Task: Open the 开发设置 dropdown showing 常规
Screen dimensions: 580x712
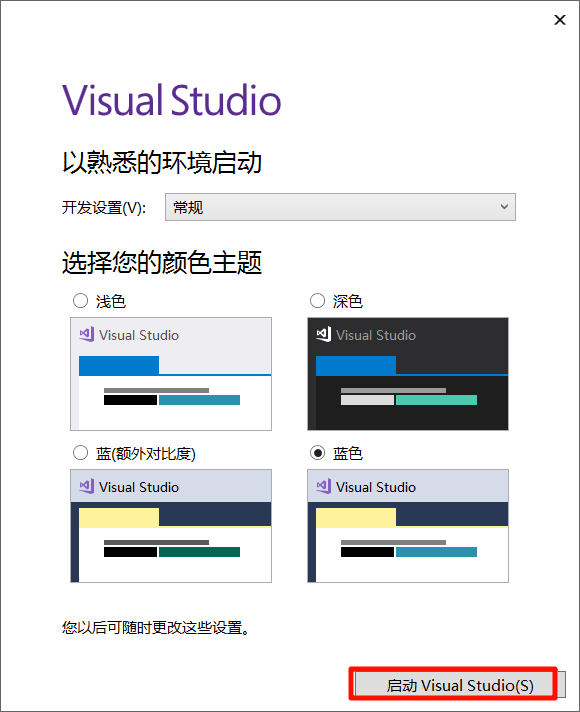Action: (x=340, y=207)
